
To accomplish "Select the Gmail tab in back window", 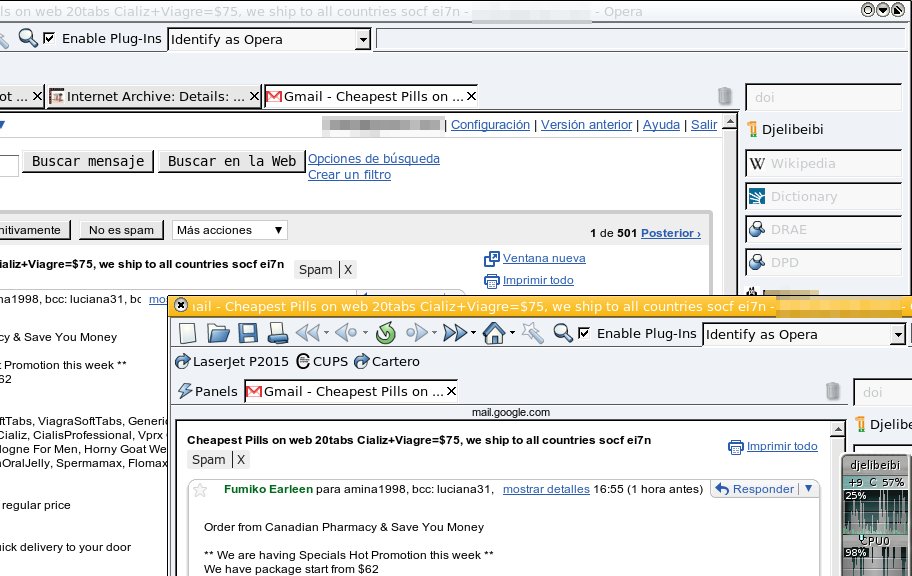I will pyautogui.click(x=370, y=97).
